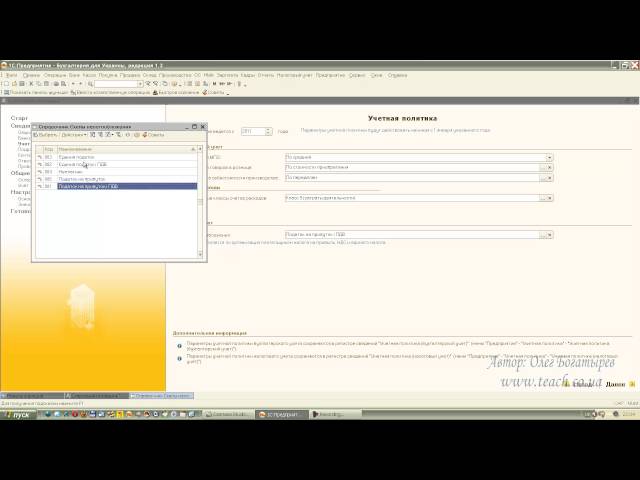Open the Отчеты menu
Screen dimensions: 640x480
[266, 76]
